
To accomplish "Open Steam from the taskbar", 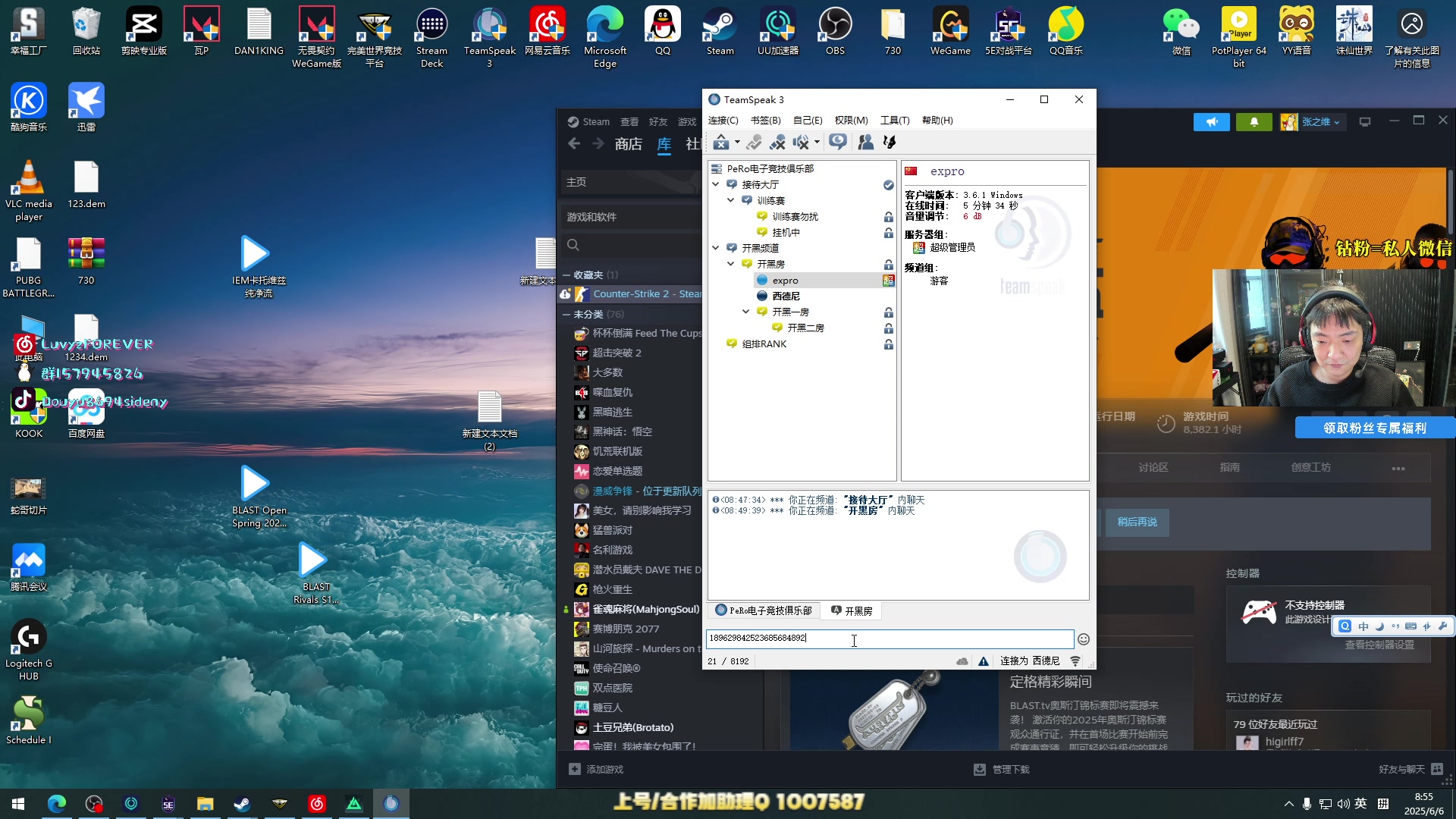I will click(x=242, y=804).
